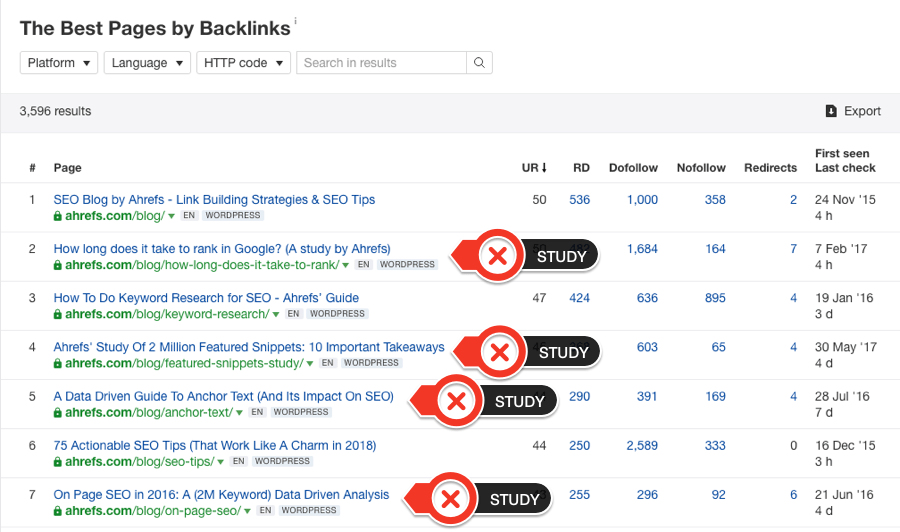Click the Dofollow value 2,589
This screenshot has width=900, height=532.
642,445
